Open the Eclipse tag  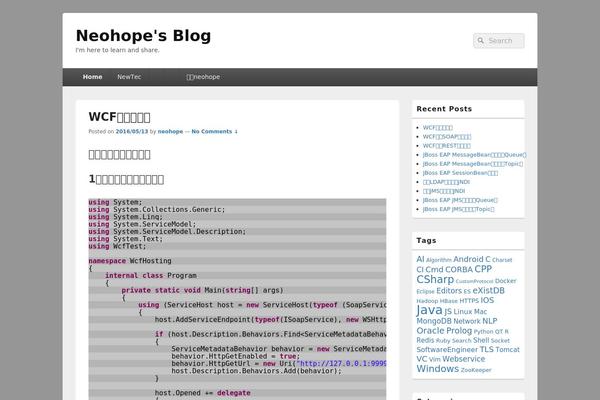(425, 292)
